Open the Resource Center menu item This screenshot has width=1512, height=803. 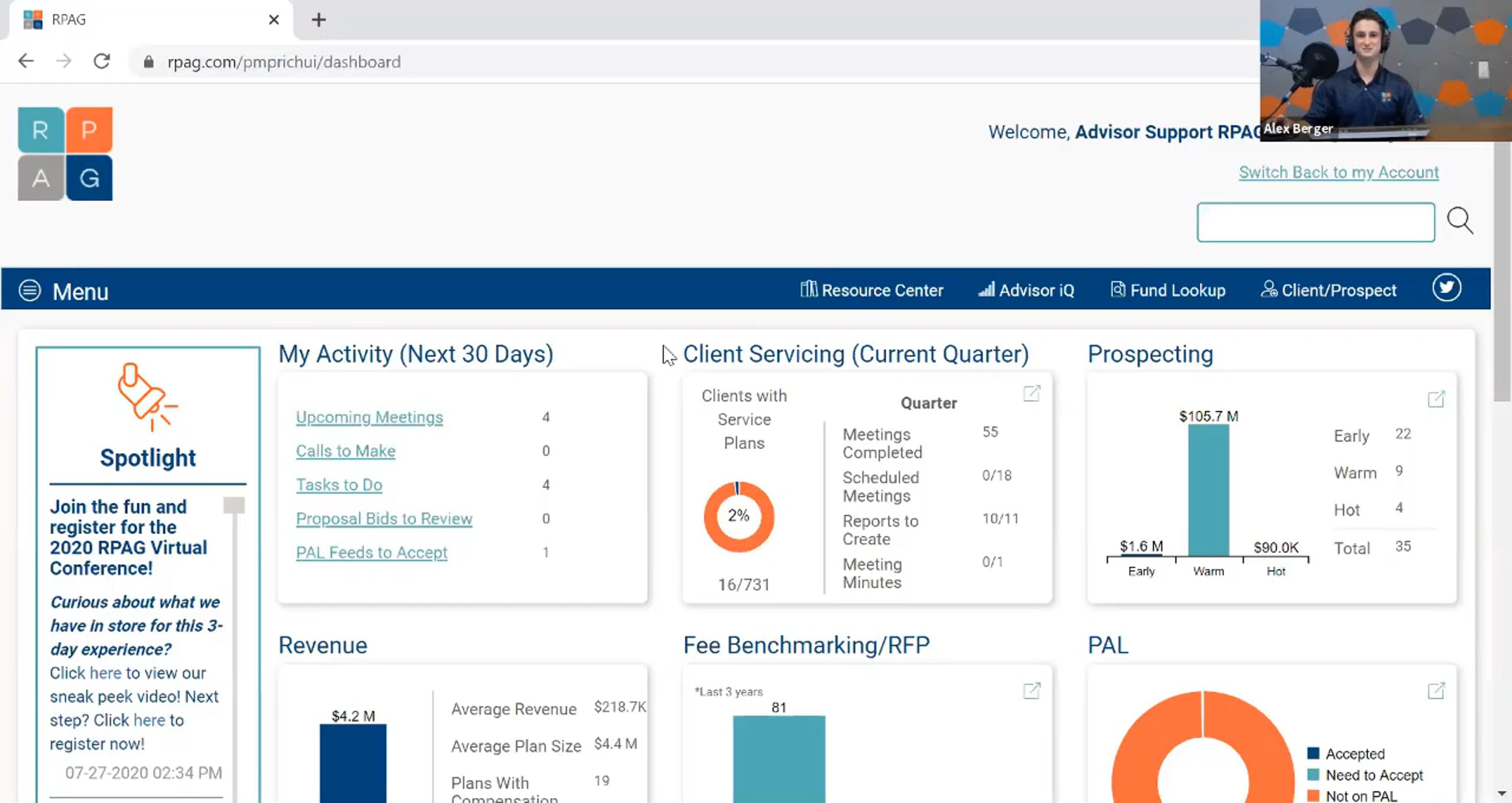pyautogui.click(x=872, y=290)
